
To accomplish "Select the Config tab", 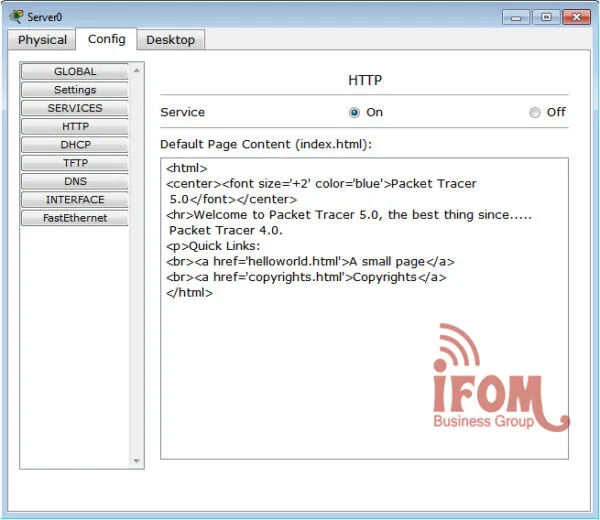I will [x=106, y=39].
